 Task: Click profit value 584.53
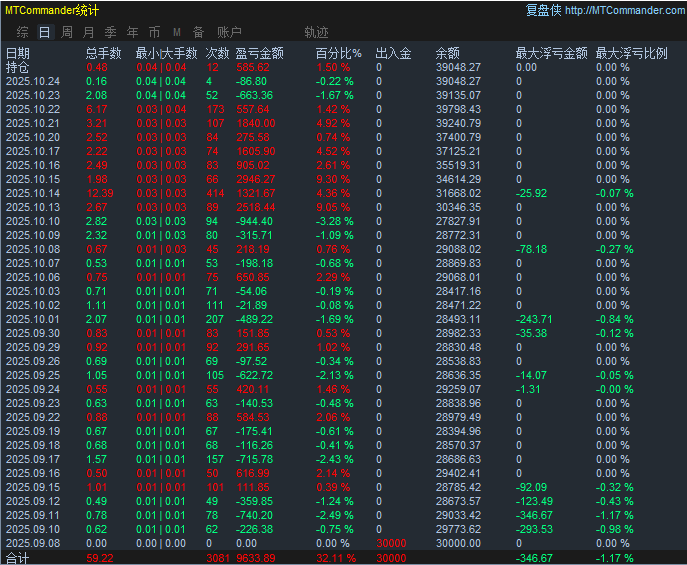click(253, 418)
